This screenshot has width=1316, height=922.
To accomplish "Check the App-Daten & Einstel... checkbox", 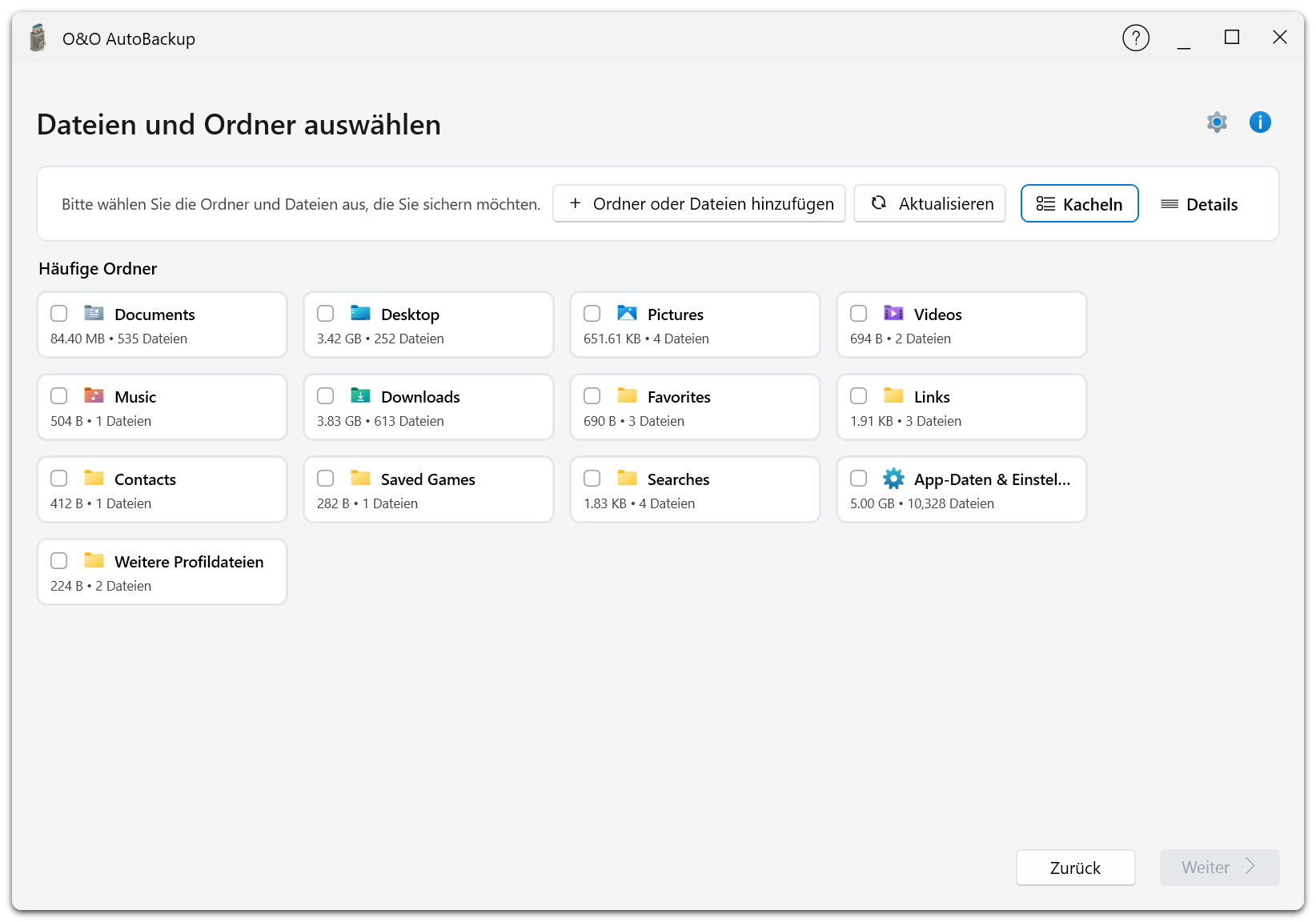I will 859,479.
